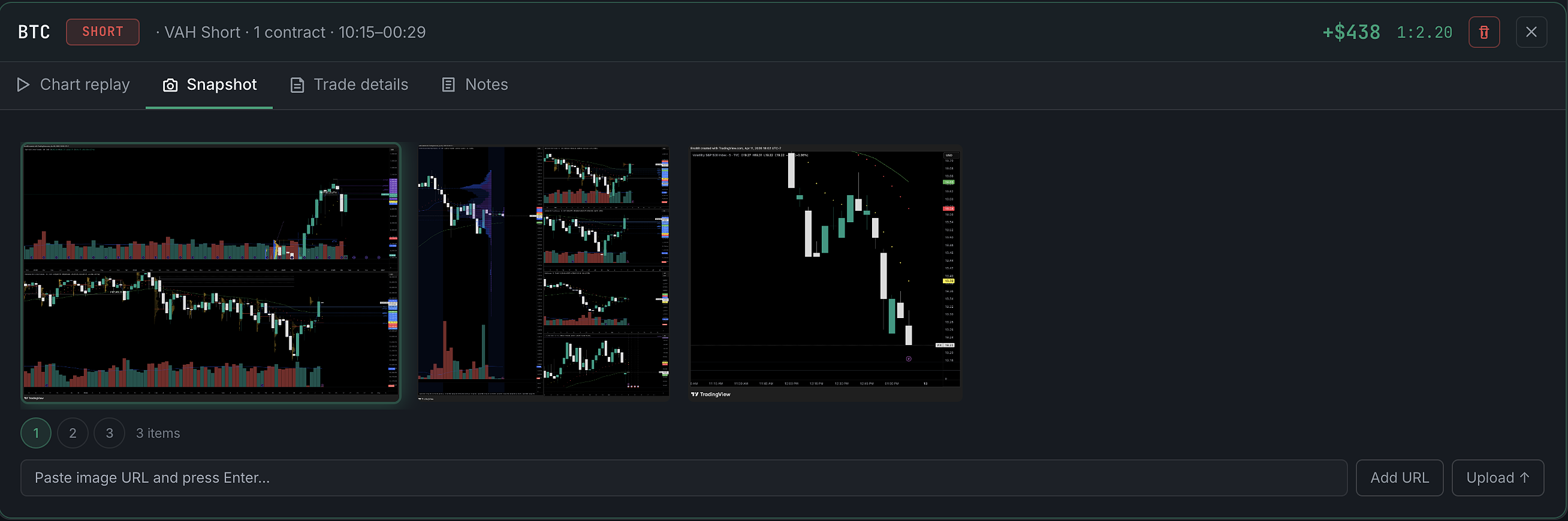Open the Notes tab

coord(475,84)
